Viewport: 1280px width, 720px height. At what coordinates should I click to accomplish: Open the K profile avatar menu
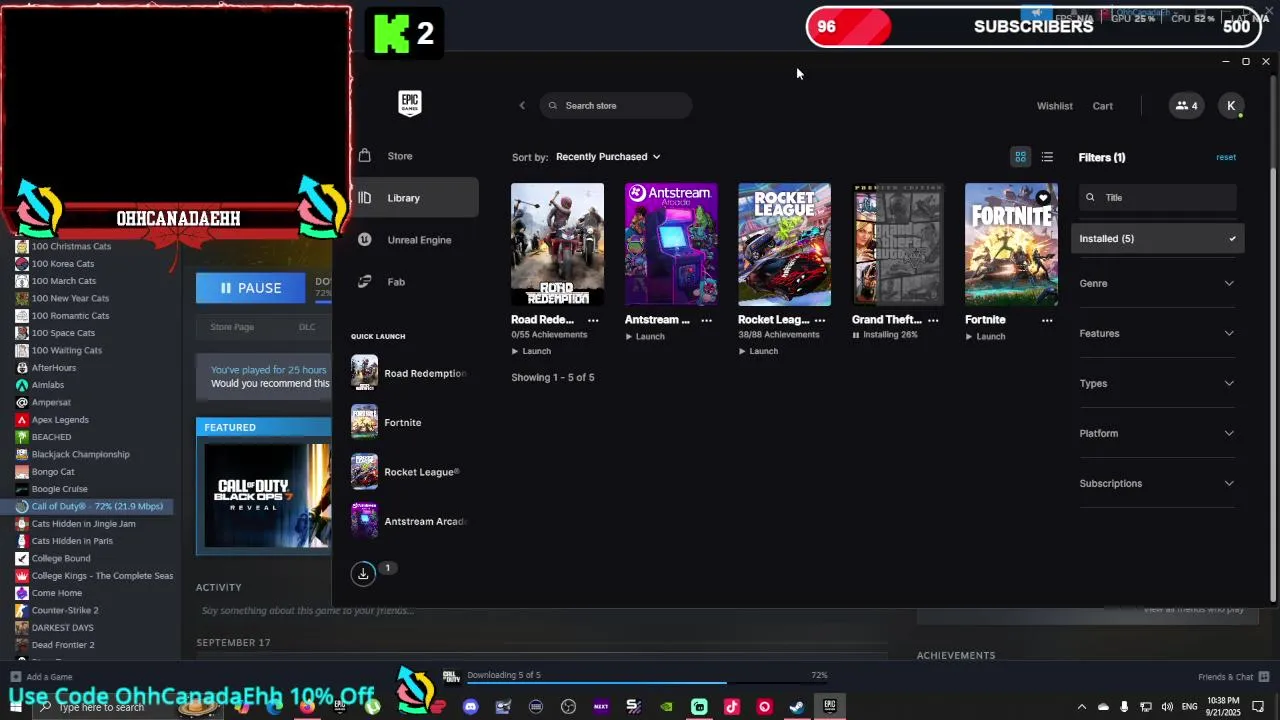1231,106
